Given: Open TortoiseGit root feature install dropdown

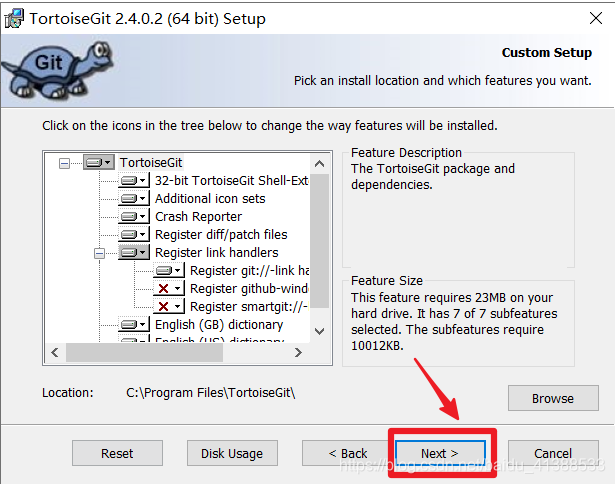Looking at the screenshot, I should coord(98,162).
